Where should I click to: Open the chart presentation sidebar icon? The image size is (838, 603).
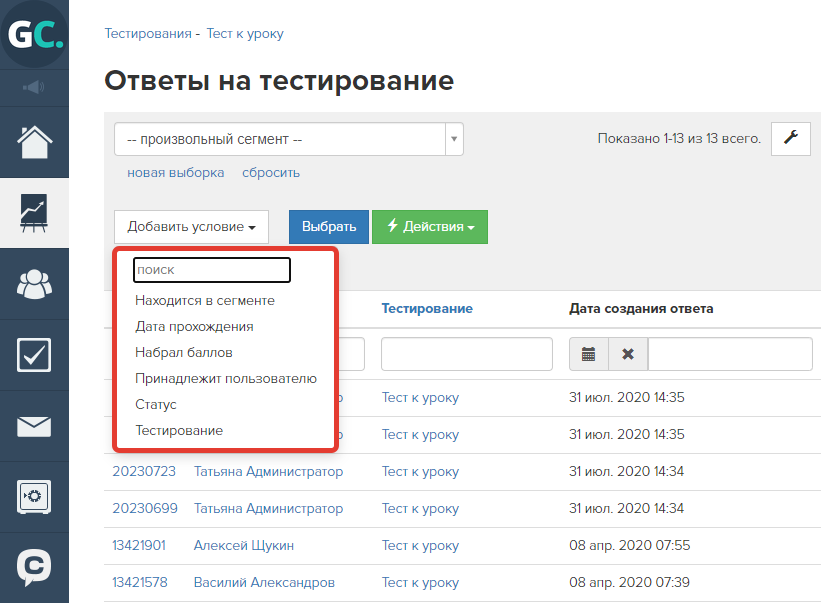[34, 213]
